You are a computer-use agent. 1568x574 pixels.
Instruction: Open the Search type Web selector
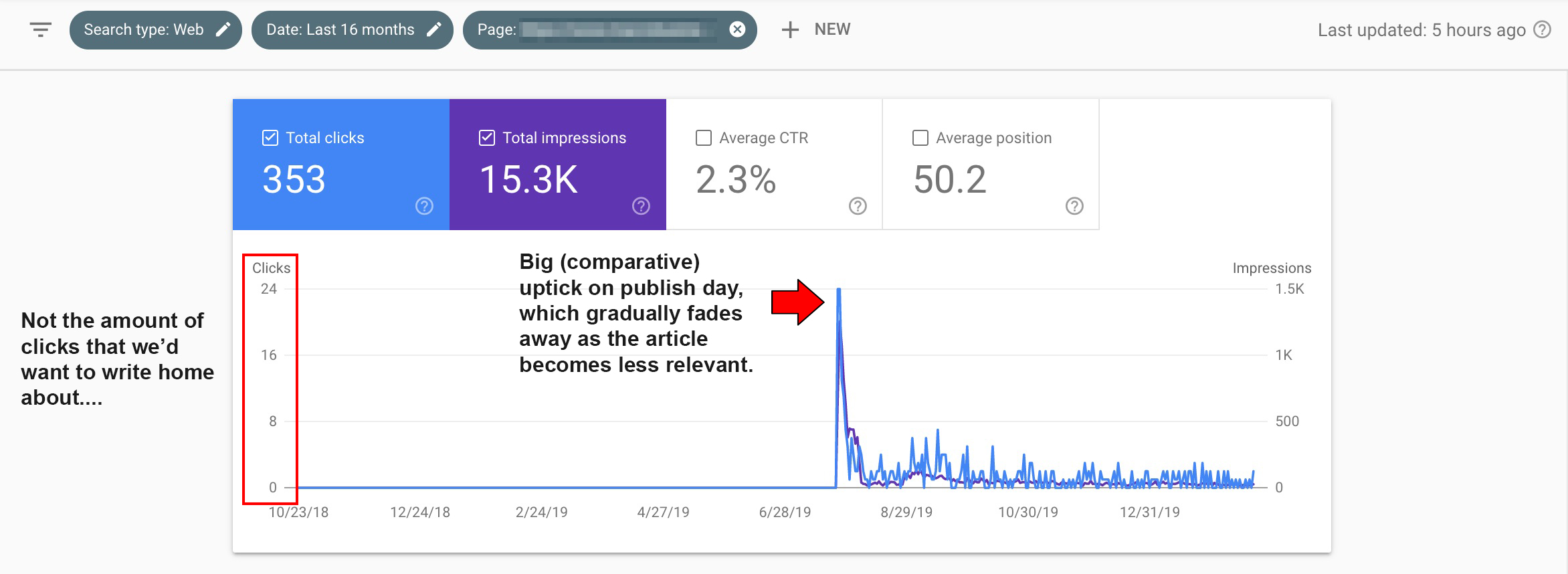[144, 29]
